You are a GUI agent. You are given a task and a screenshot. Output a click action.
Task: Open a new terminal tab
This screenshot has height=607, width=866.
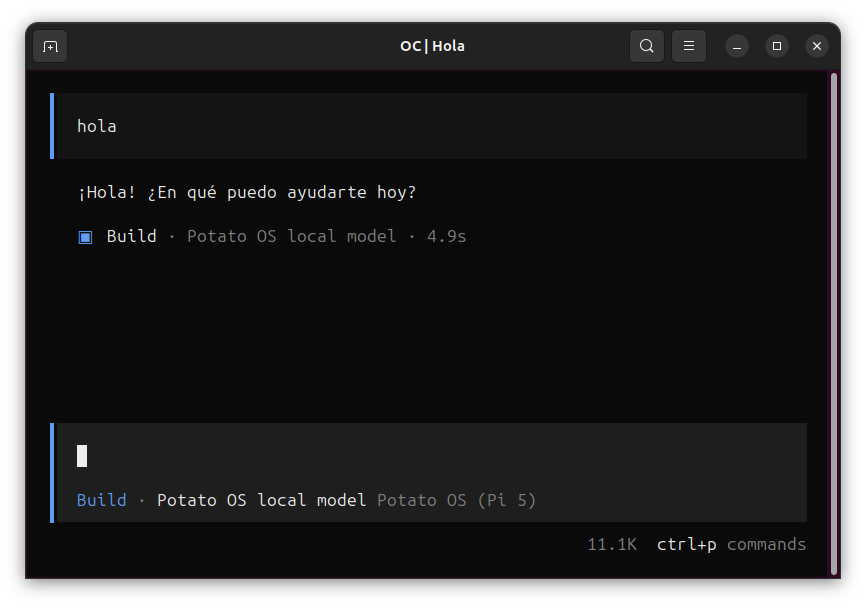50,46
